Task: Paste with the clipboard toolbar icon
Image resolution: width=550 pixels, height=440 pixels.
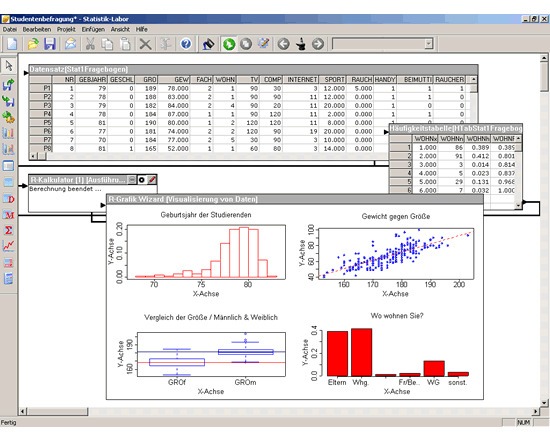Action: point(125,44)
